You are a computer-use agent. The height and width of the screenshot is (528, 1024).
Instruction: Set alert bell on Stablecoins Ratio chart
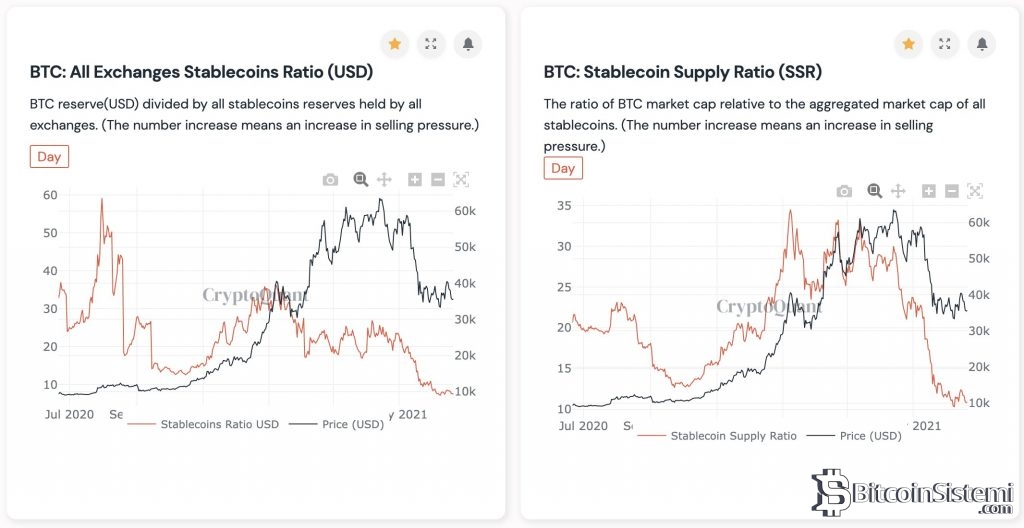[x=467, y=44]
